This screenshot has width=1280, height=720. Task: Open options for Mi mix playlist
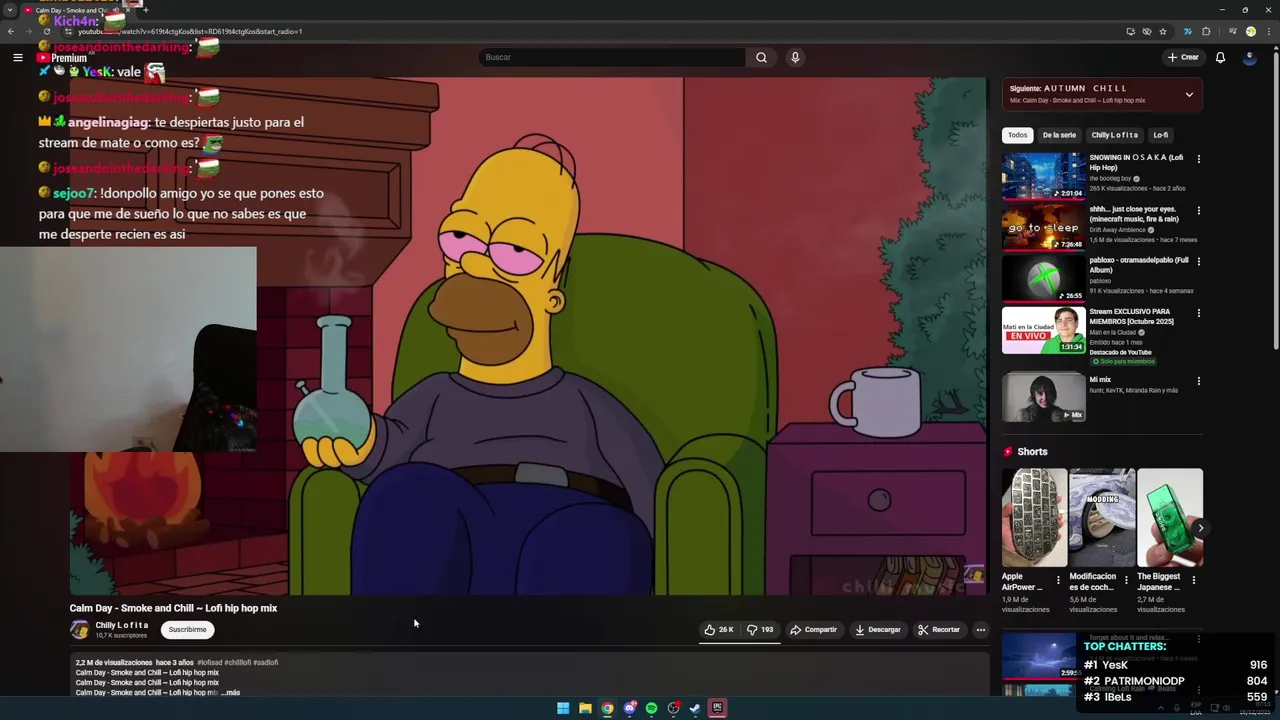tap(1198, 381)
